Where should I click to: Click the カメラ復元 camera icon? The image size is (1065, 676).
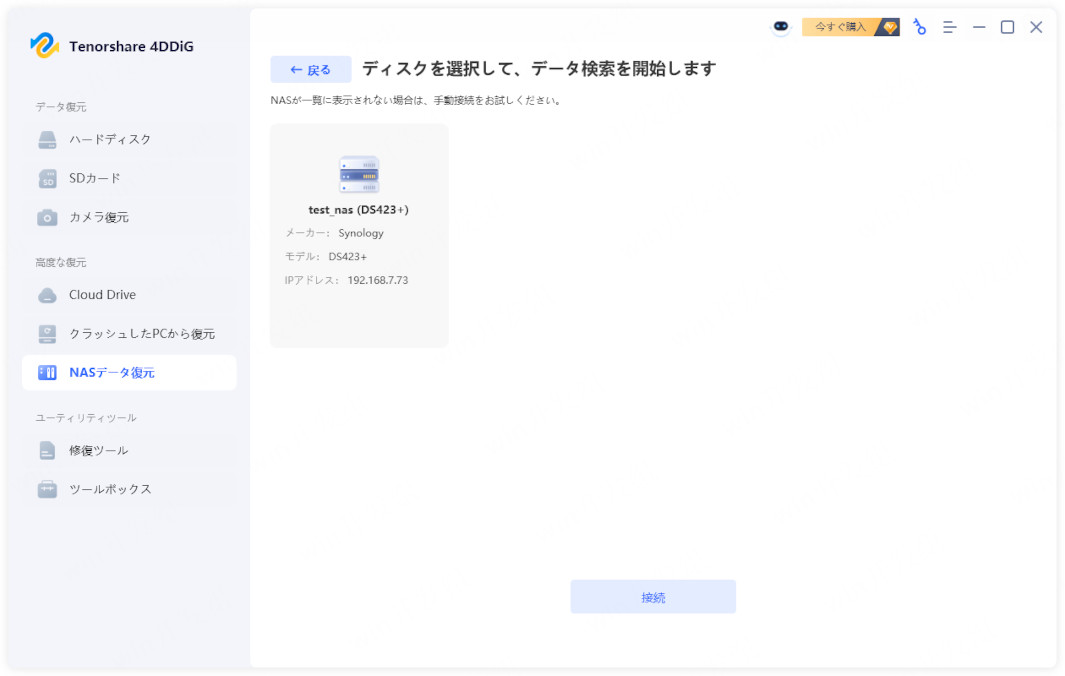pyautogui.click(x=47, y=217)
